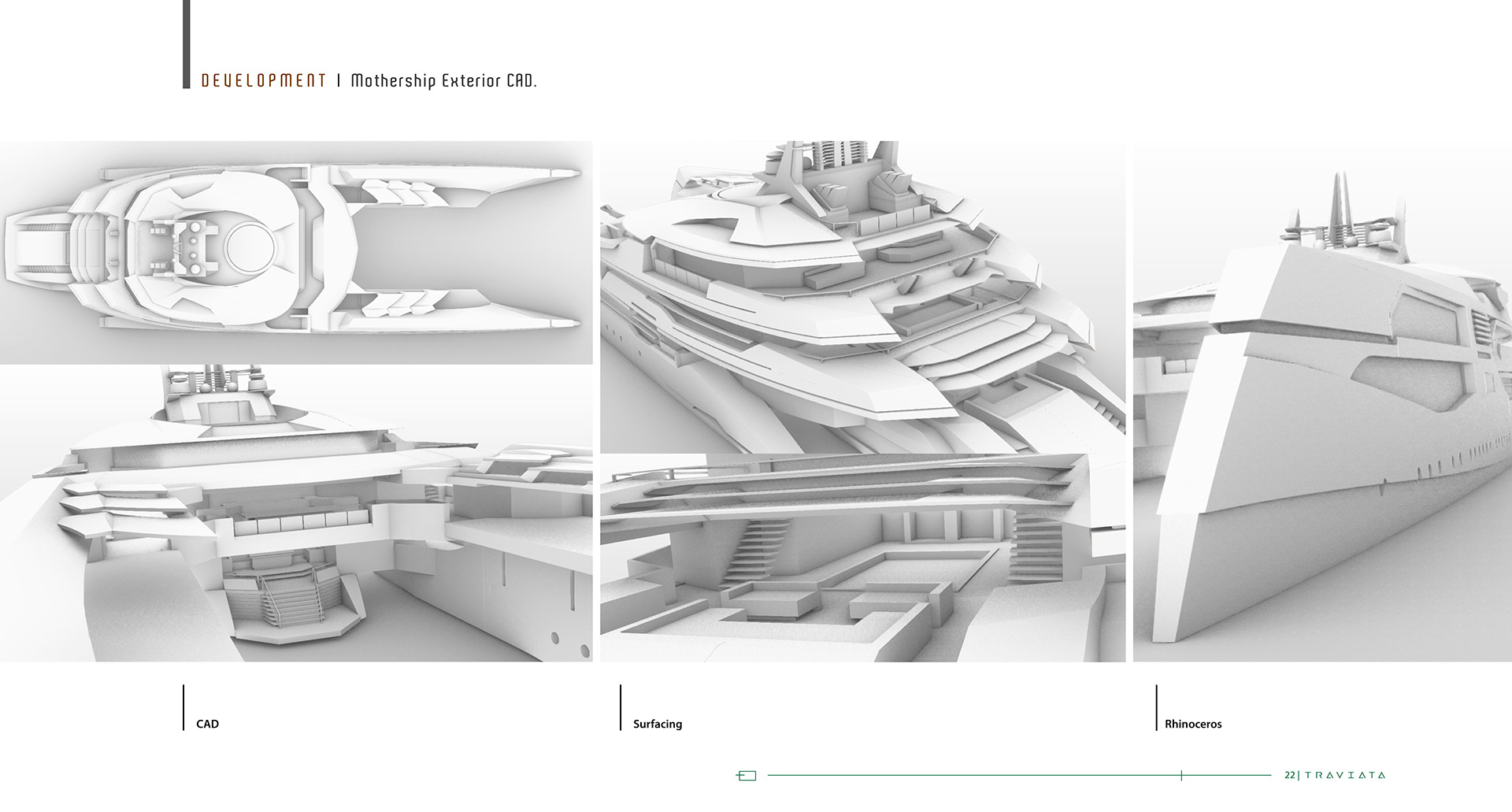The height and width of the screenshot is (812, 1512).
Task: Click the DEVELOPMENT heading text
Action: (x=262, y=80)
